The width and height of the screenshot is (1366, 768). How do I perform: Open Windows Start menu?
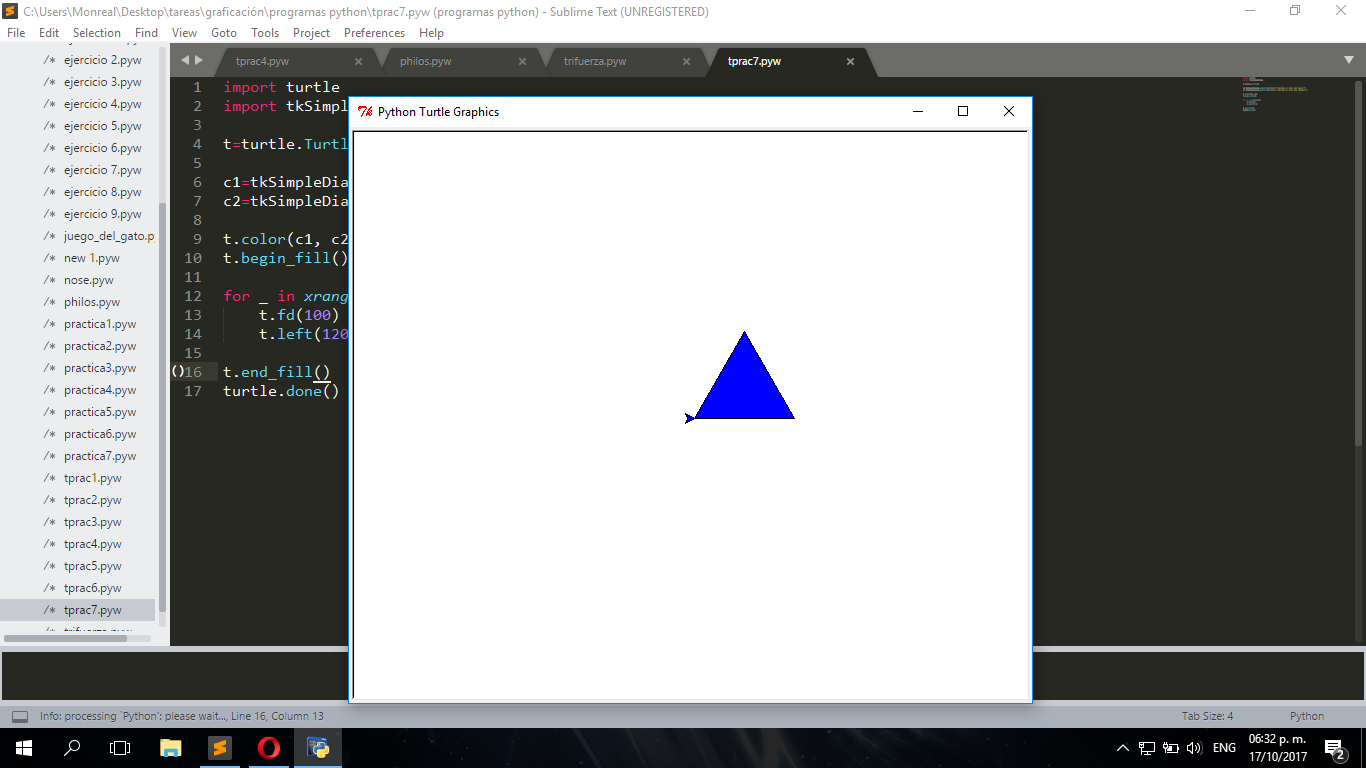pos(23,747)
